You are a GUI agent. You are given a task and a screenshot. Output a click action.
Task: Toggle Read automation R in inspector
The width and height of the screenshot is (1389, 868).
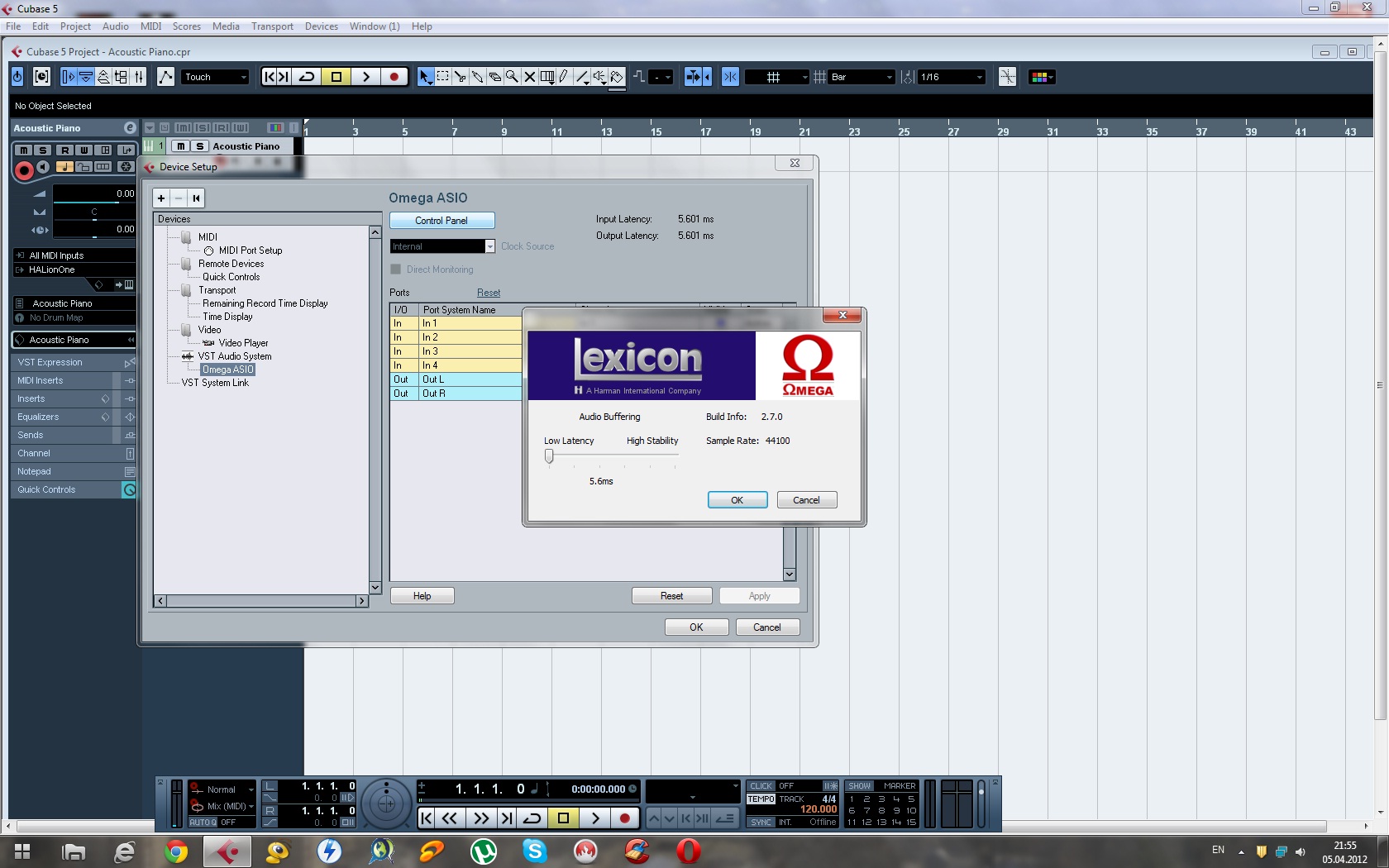pyautogui.click(x=64, y=150)
